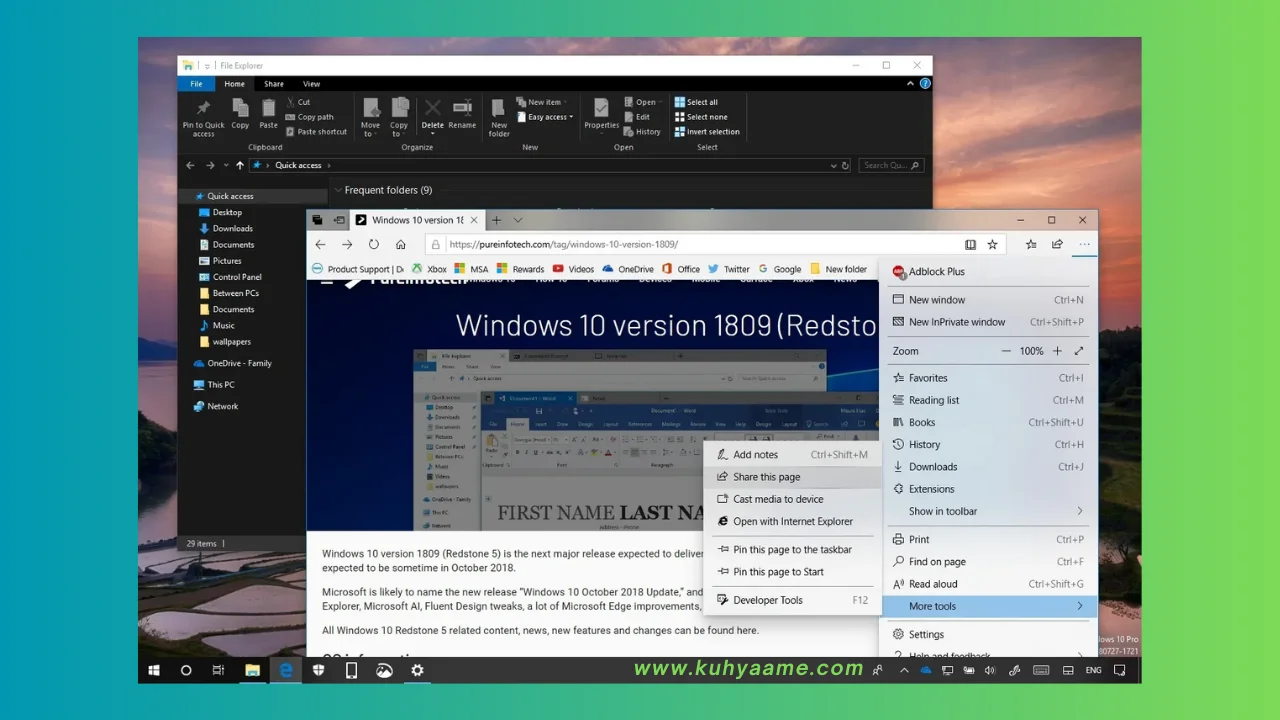Click Cut in File Explorer Clipboard group

point(298,102)
